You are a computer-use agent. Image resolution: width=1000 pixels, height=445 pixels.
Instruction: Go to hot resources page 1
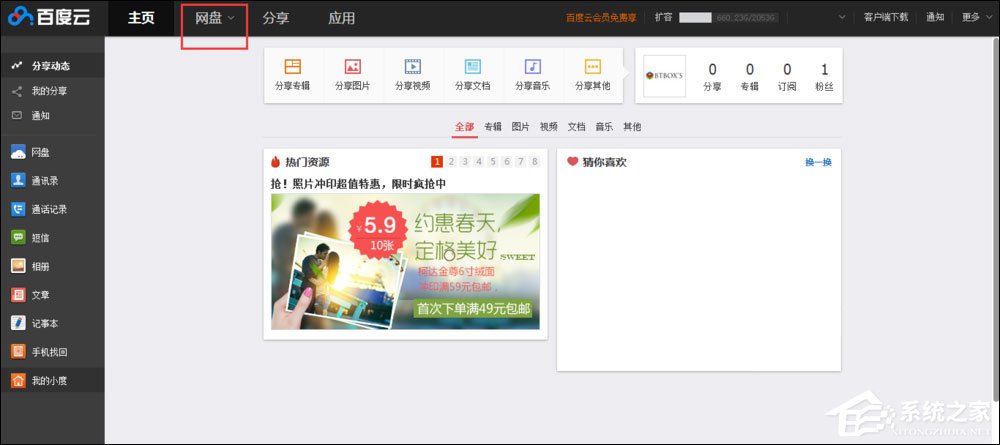[x=437, y=161]
